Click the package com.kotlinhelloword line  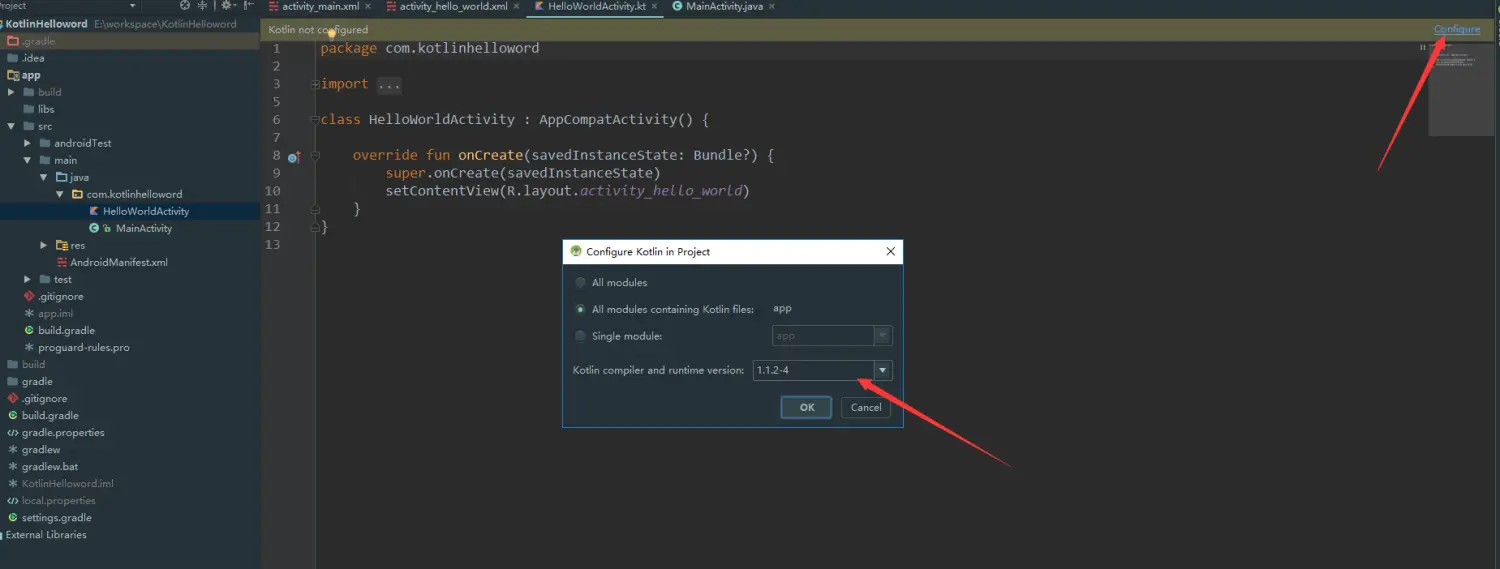[429, 48]
